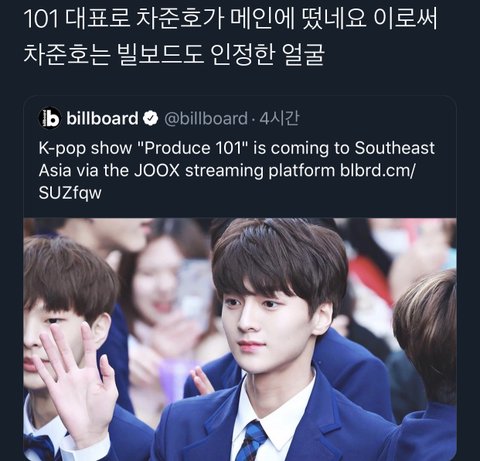The image size is (480, 461).
Task: Click the verified badge beside billboard
Action: tap(151, 118)
